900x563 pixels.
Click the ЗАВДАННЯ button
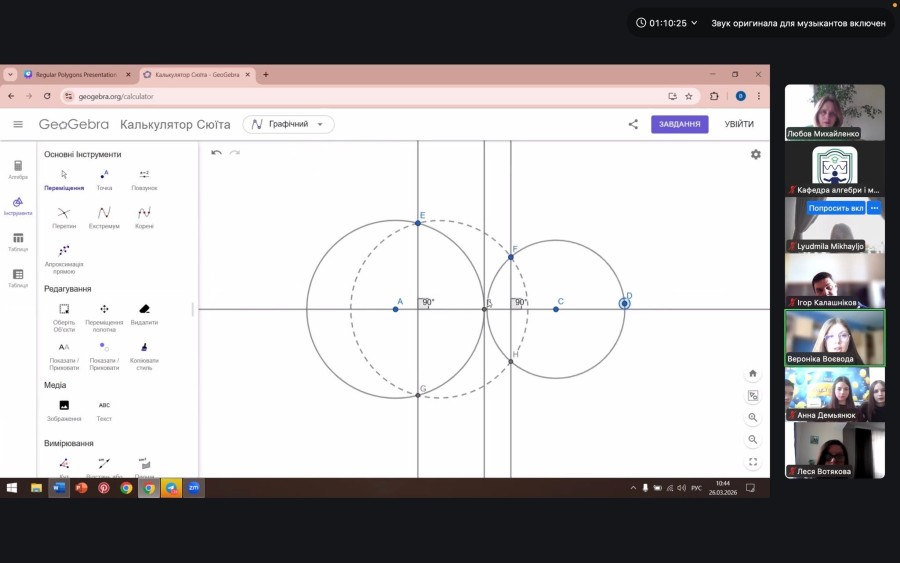tap(680, 124)
